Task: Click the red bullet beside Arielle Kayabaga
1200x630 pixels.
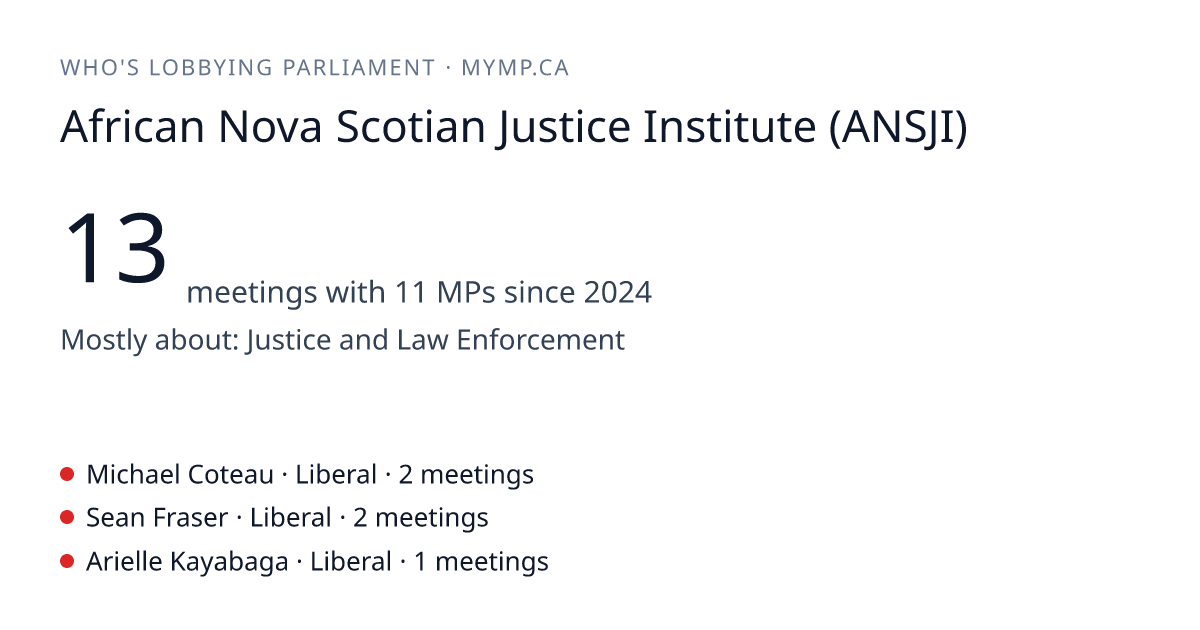Action: (x=67, y=561)
